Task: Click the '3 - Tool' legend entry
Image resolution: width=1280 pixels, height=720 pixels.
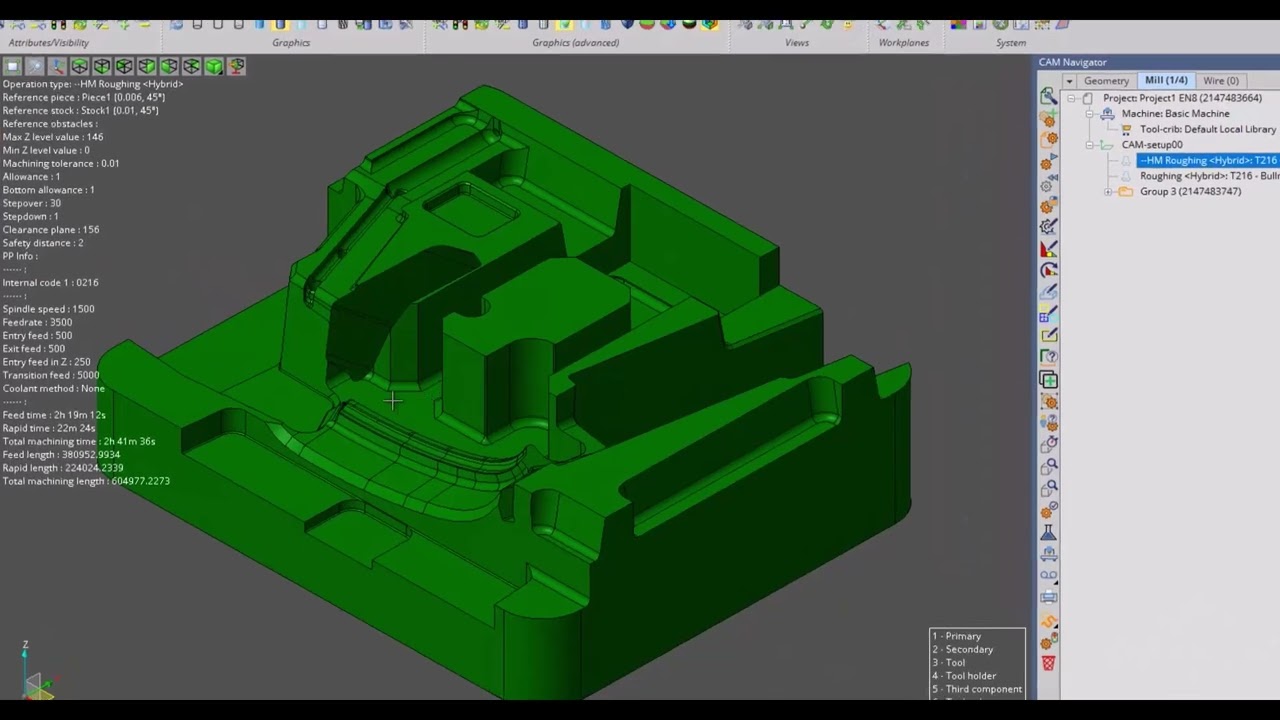Action: coord(949,662)
